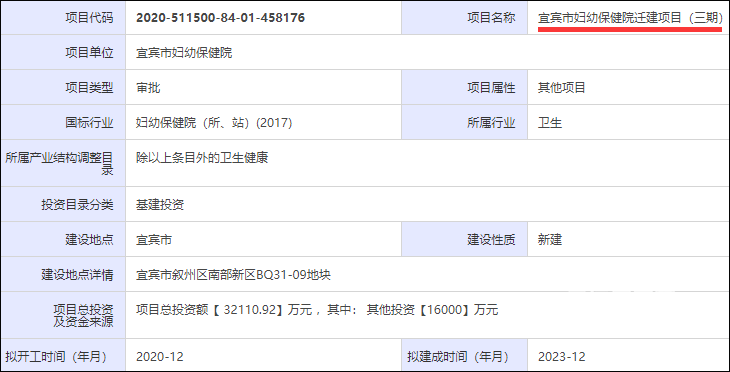730x372 pixels.
Task: Click the planned completion date 2023-12
Action: click(561, 357)
